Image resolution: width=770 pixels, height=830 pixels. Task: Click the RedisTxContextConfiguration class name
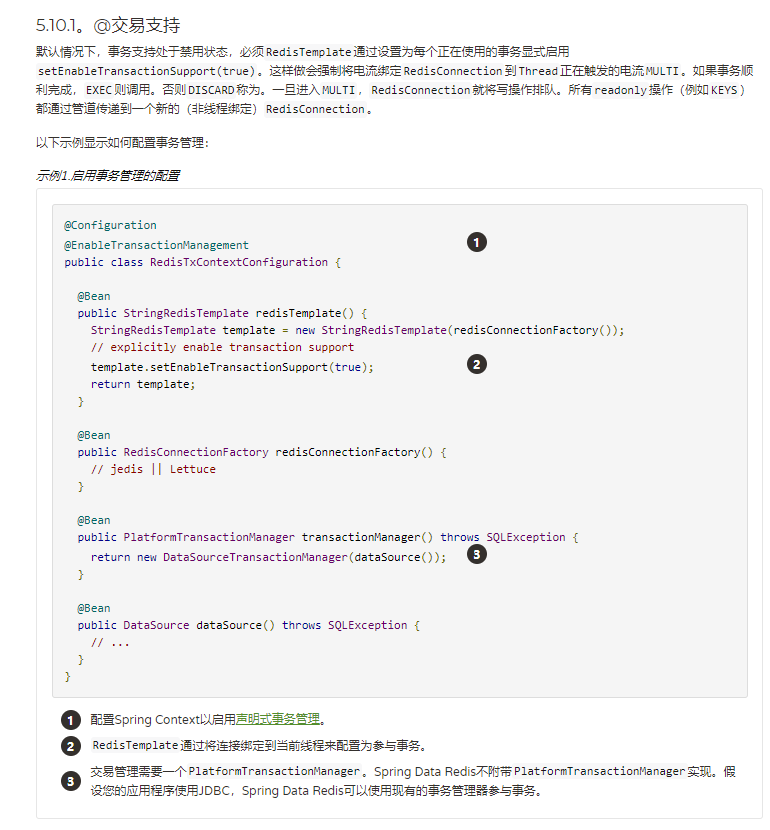point(239,262)
